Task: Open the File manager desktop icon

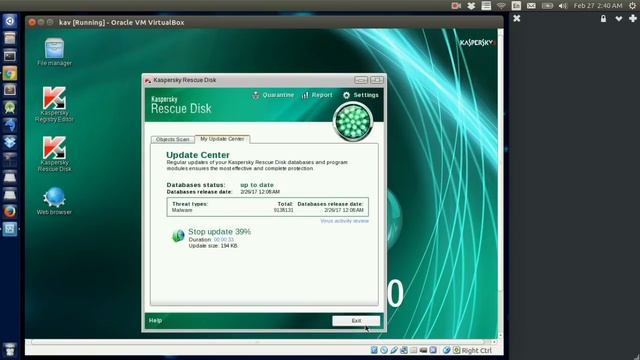Action: [54, 51]
